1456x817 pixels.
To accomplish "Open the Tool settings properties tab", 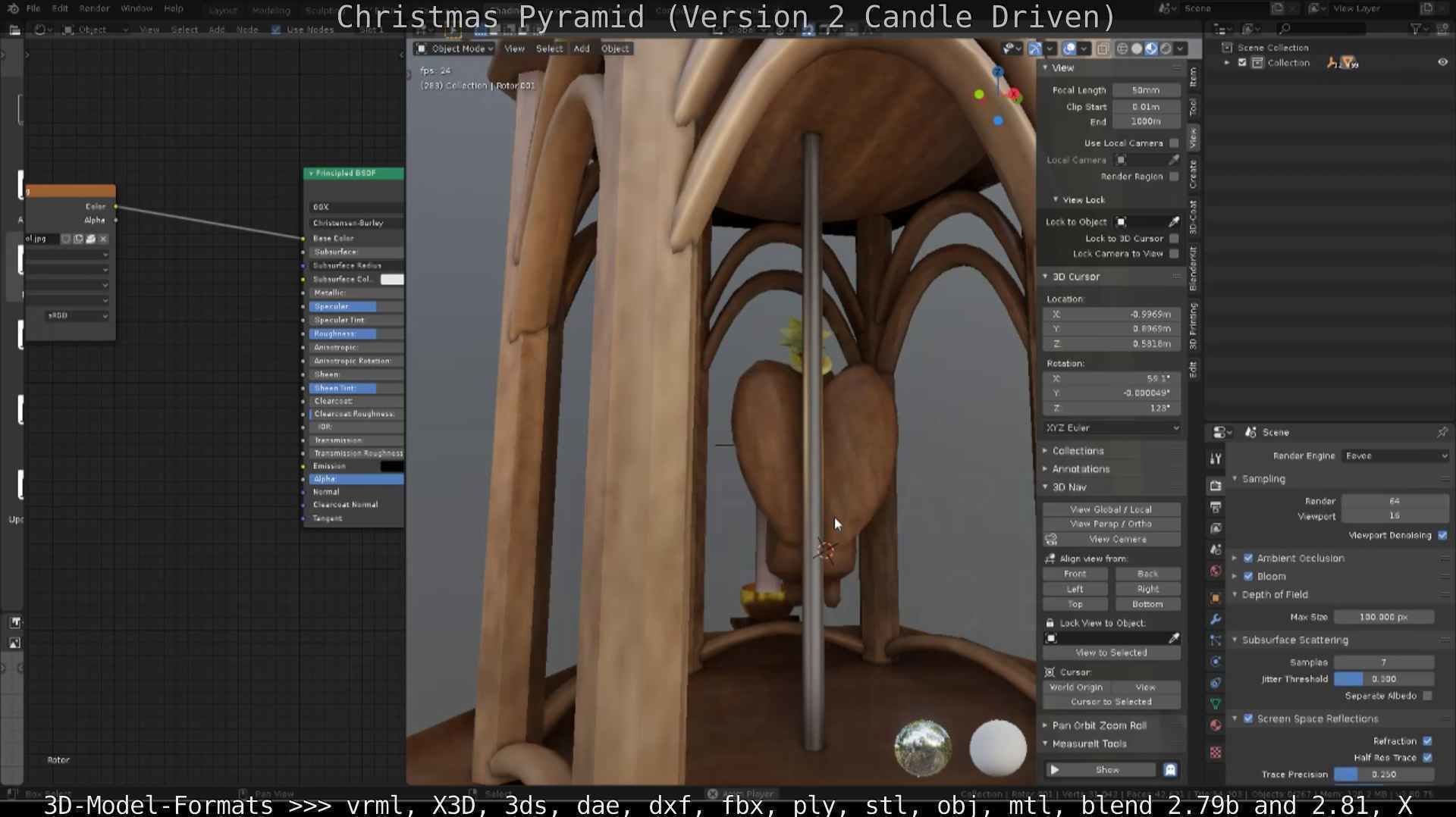I will 1216,459.
